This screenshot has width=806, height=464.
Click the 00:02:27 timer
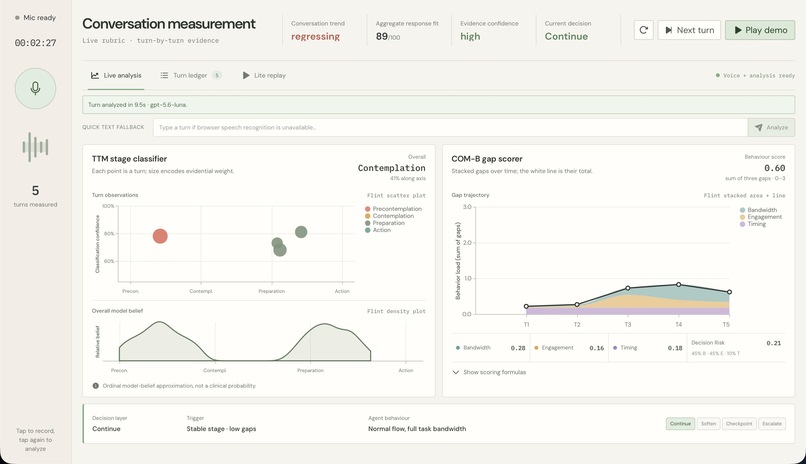pos(35,43)
